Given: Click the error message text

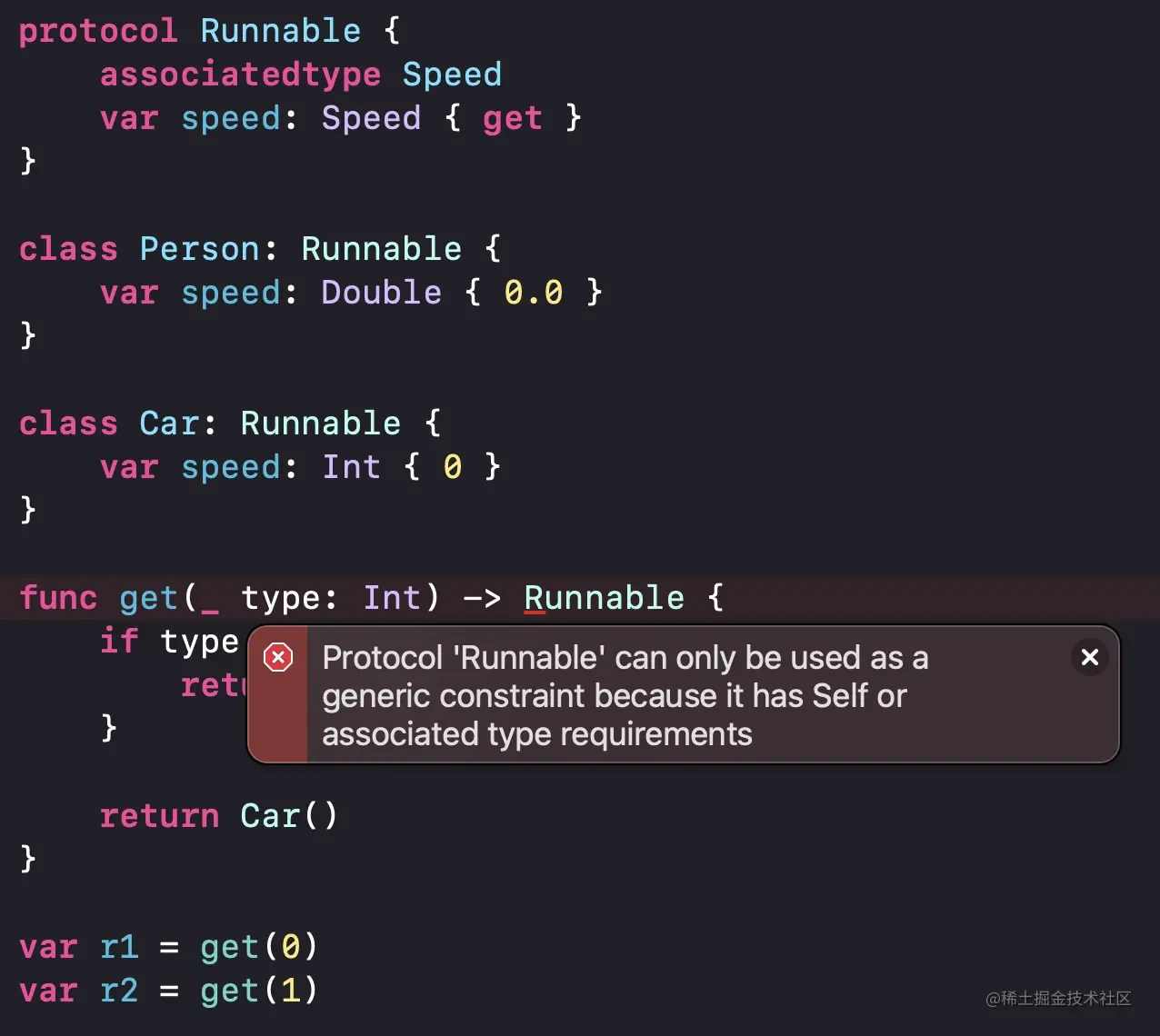Looking at the screenshot, I should (x=625, y=695).
